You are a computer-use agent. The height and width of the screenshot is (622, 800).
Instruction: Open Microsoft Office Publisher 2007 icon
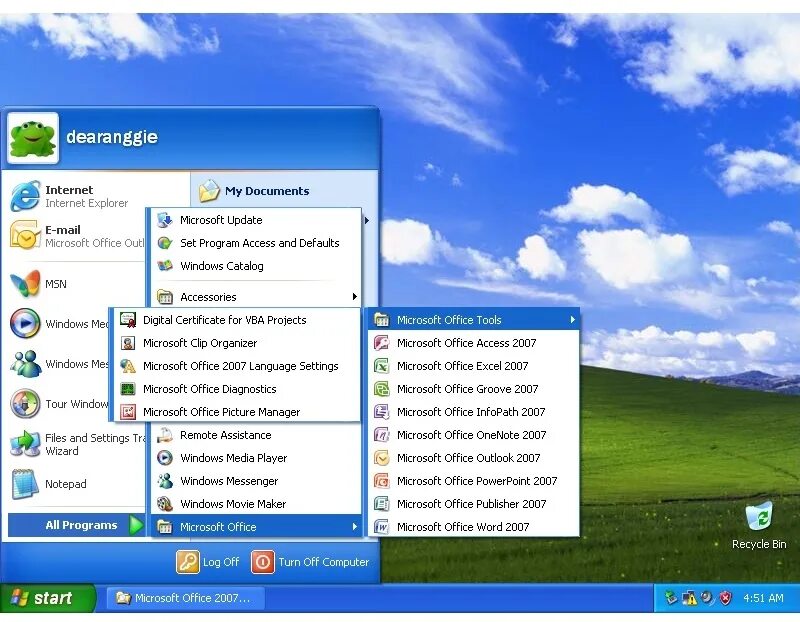click(382, 504)
